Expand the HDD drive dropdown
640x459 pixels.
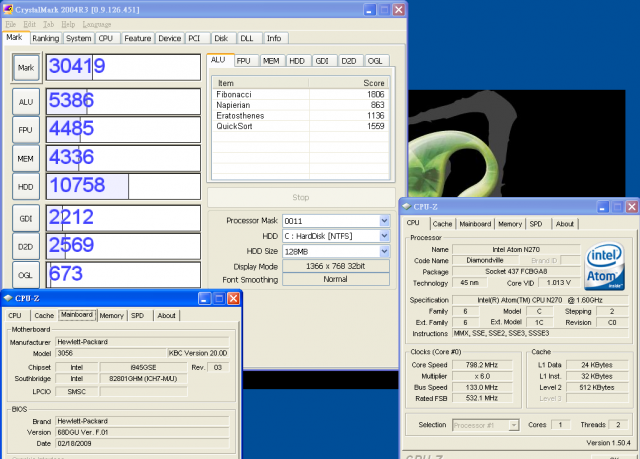pyautogui.click(x=384, y=236)
